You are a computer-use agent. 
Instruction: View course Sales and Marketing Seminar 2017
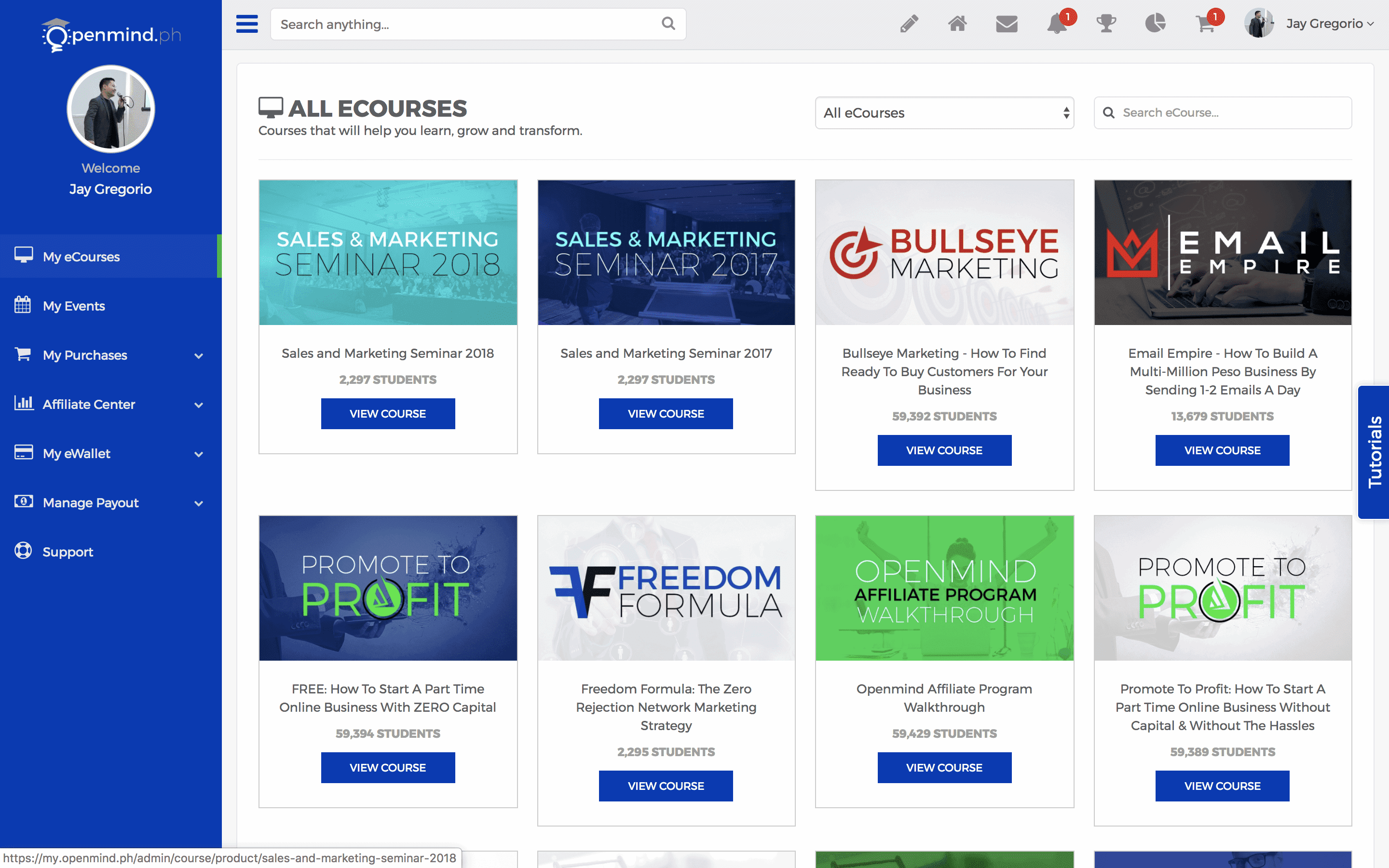666,414
